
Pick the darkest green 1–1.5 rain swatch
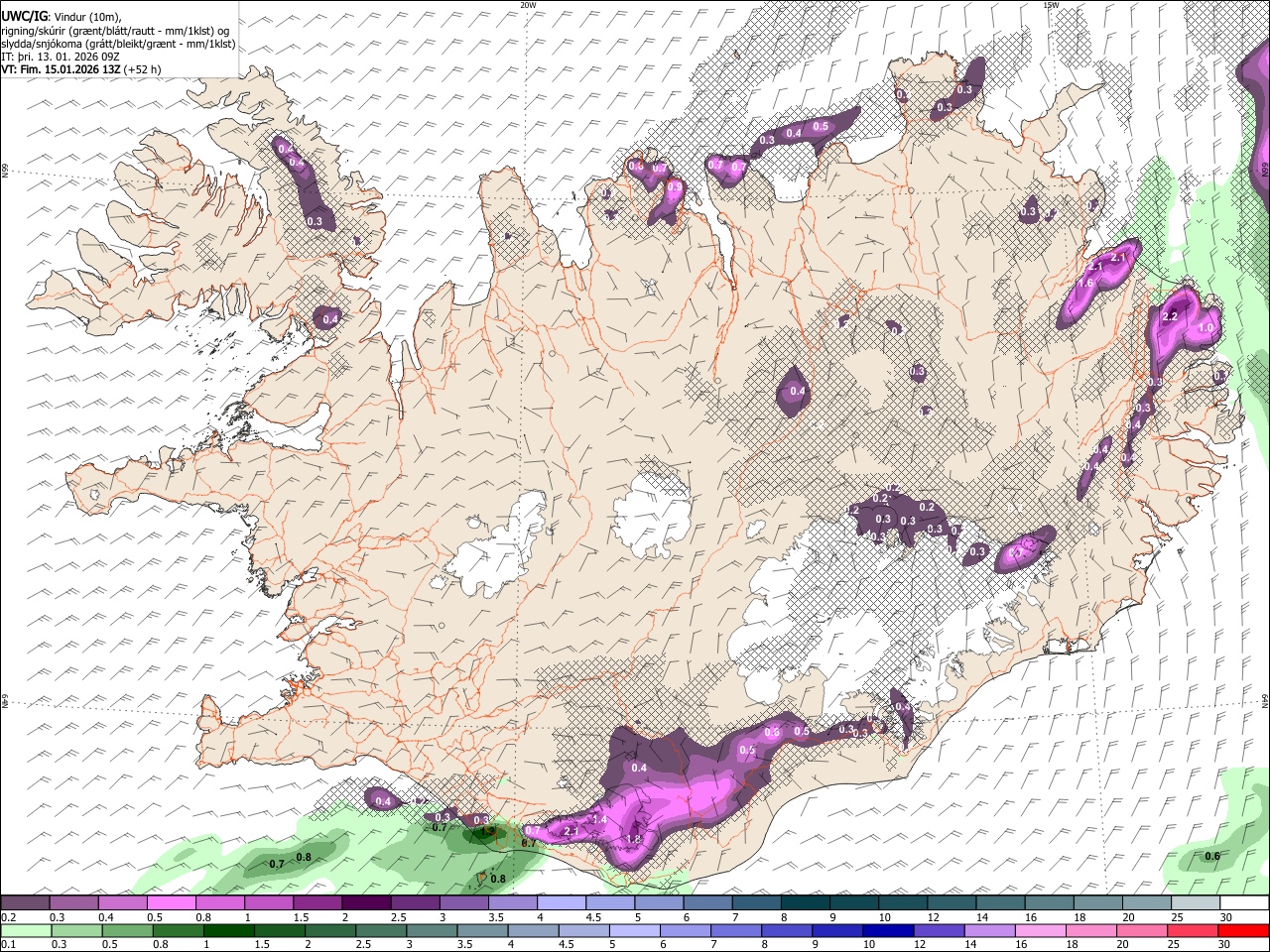[x=229, y=930]
